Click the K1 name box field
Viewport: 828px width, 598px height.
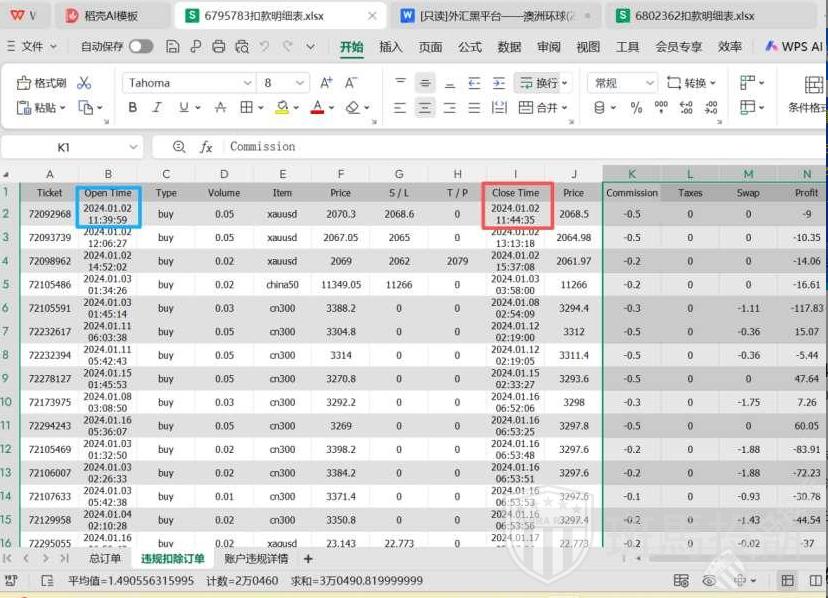(x=64, y=147)
